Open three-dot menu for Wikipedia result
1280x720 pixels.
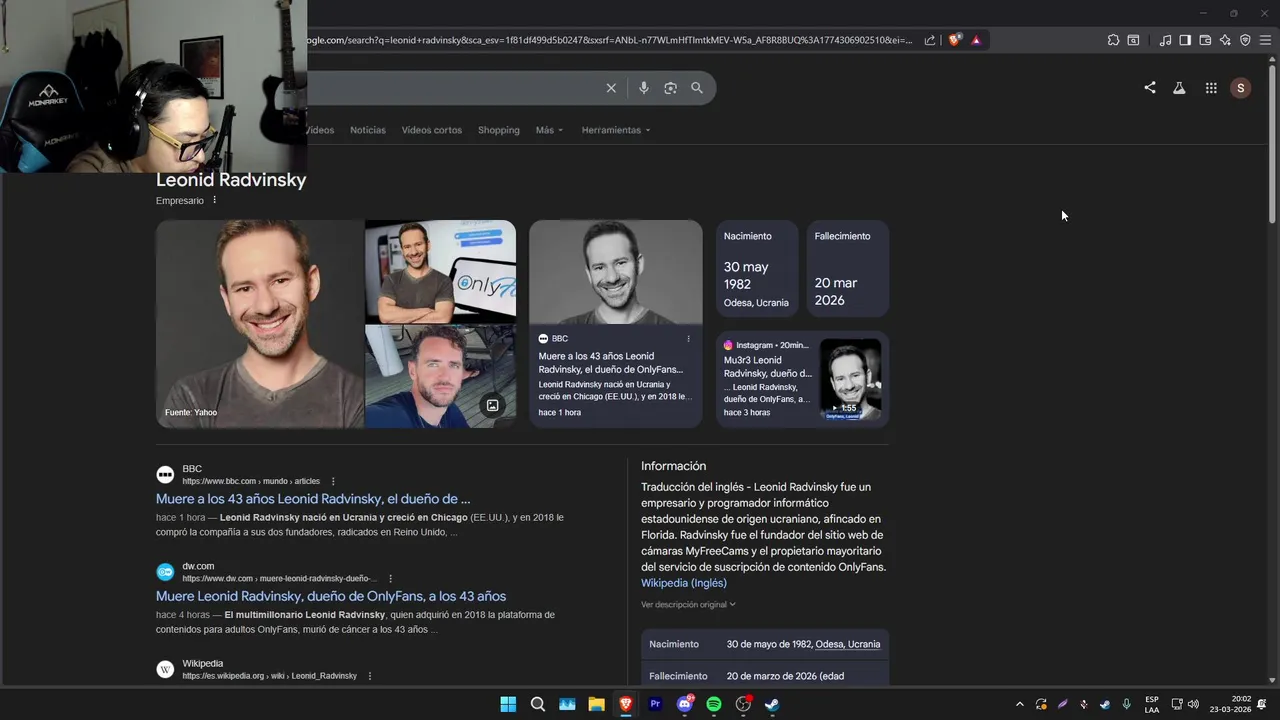coord(369,676)
